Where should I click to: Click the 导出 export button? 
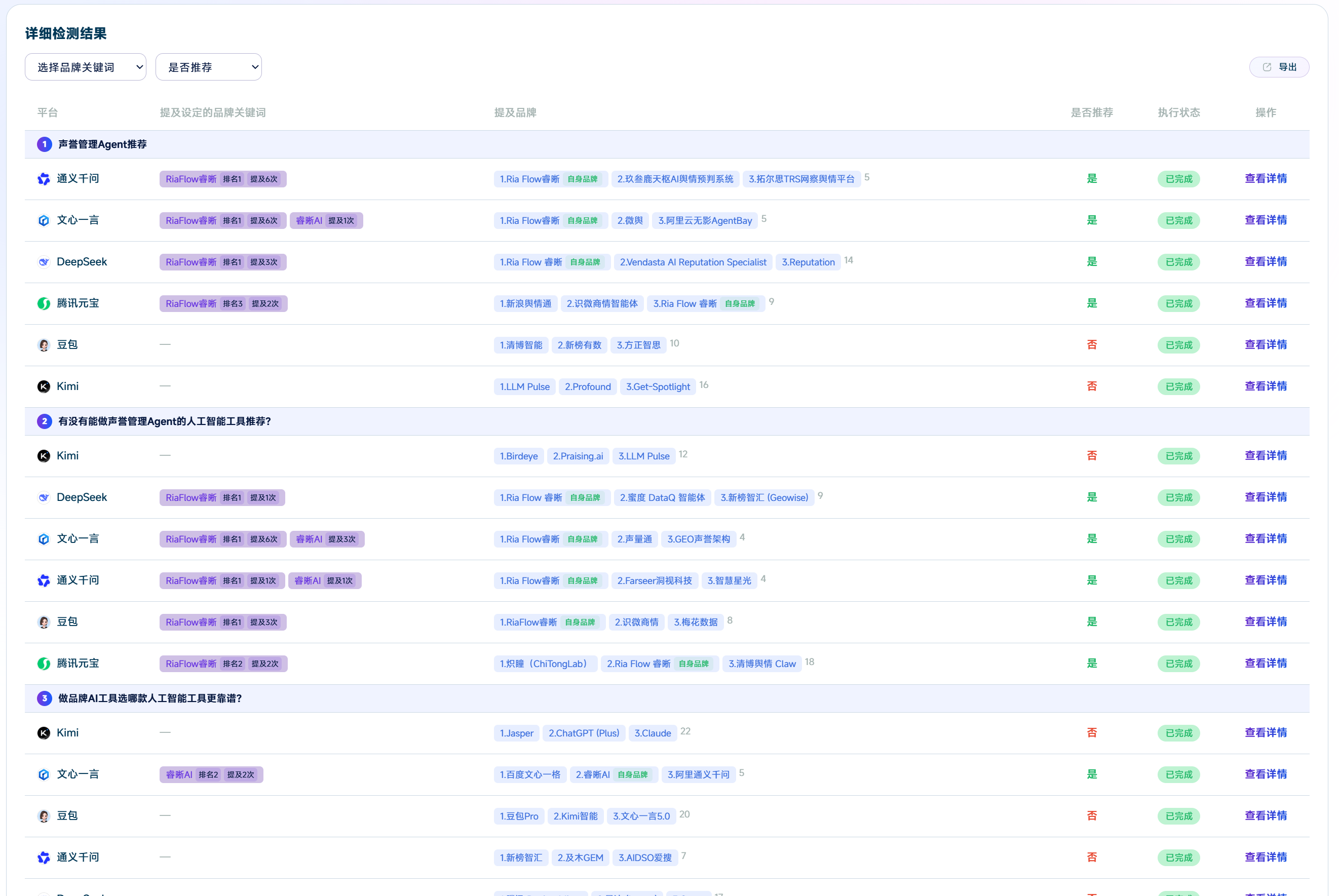coord(1279,67)
